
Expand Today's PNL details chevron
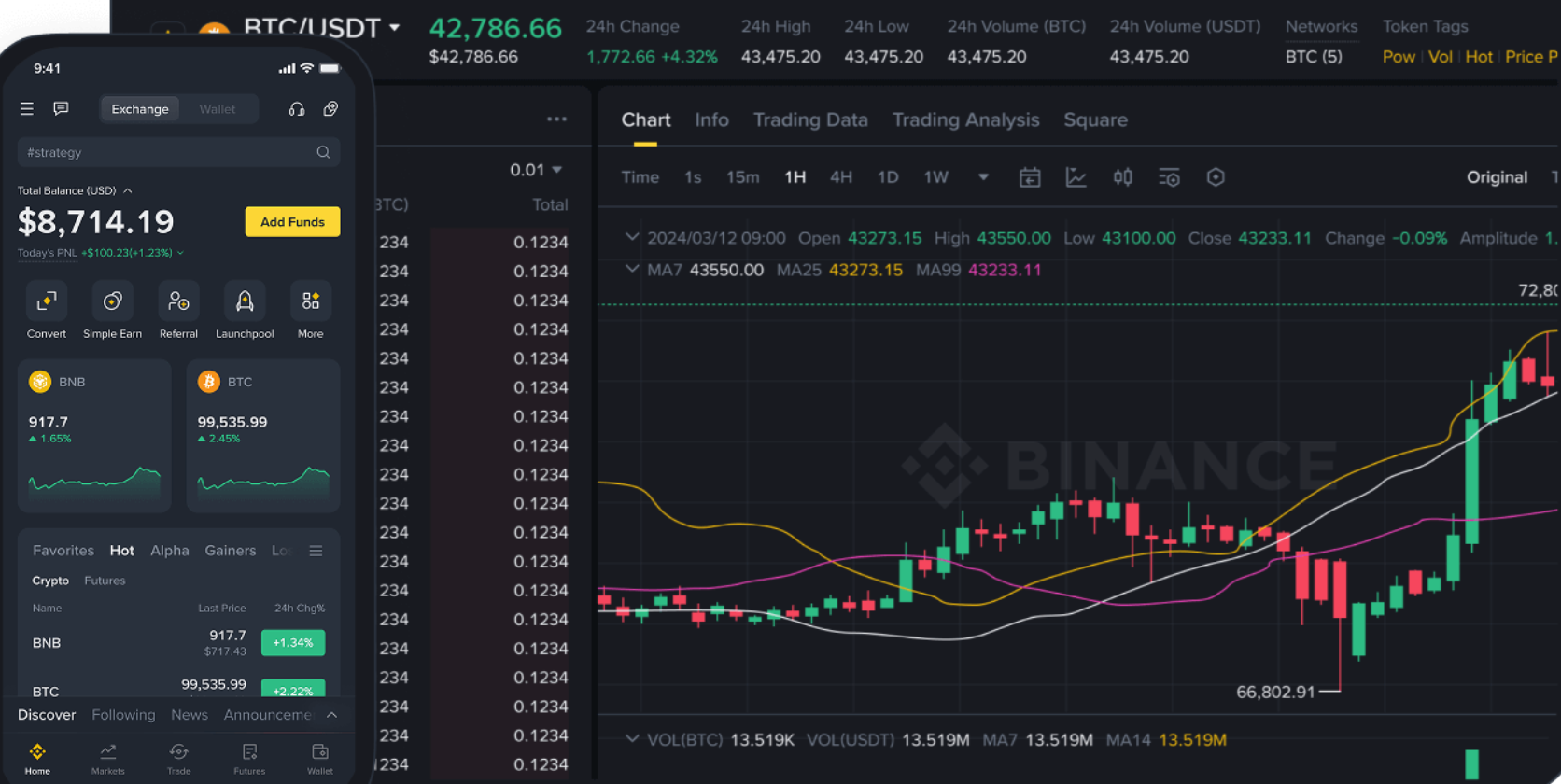[x=180, y=253]
